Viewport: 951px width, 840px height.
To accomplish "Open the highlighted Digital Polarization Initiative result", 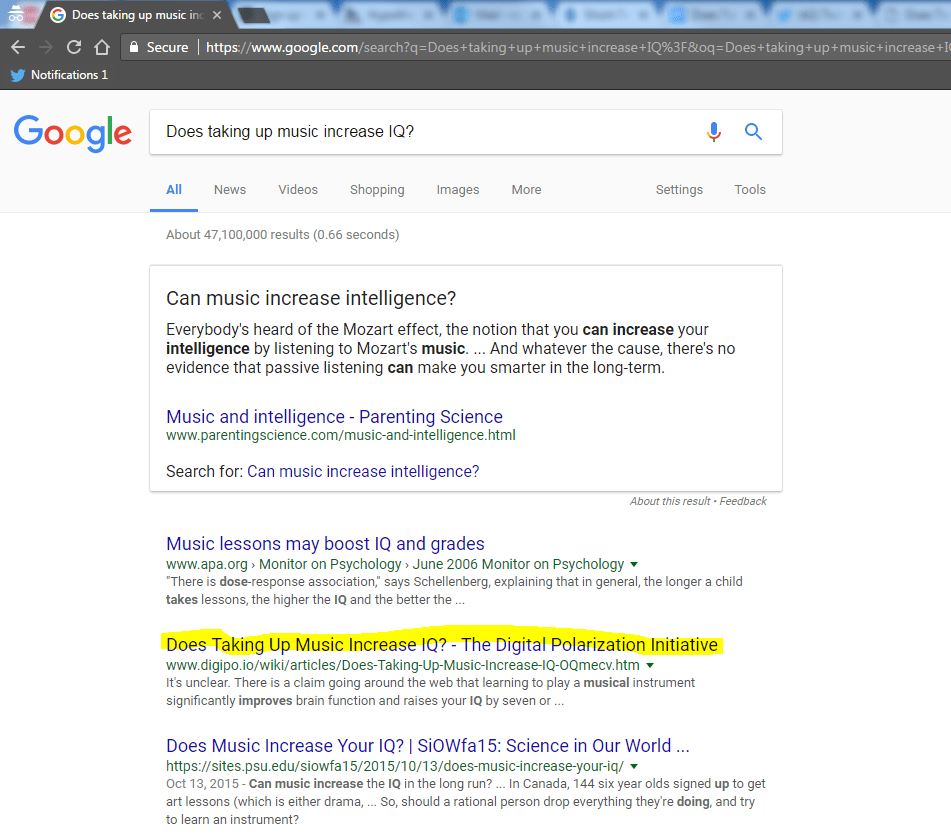I will point(441,645).
